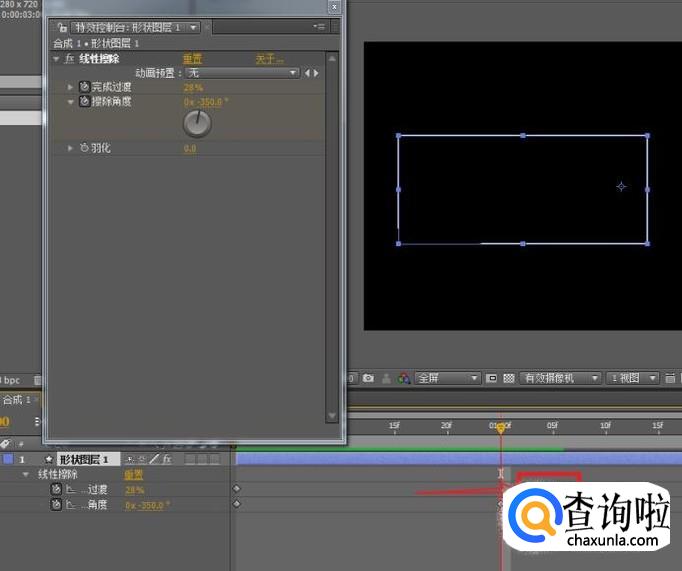Click the 10f mark on time ruler
This screenshot has width=682, height=571.
point(605,426)
